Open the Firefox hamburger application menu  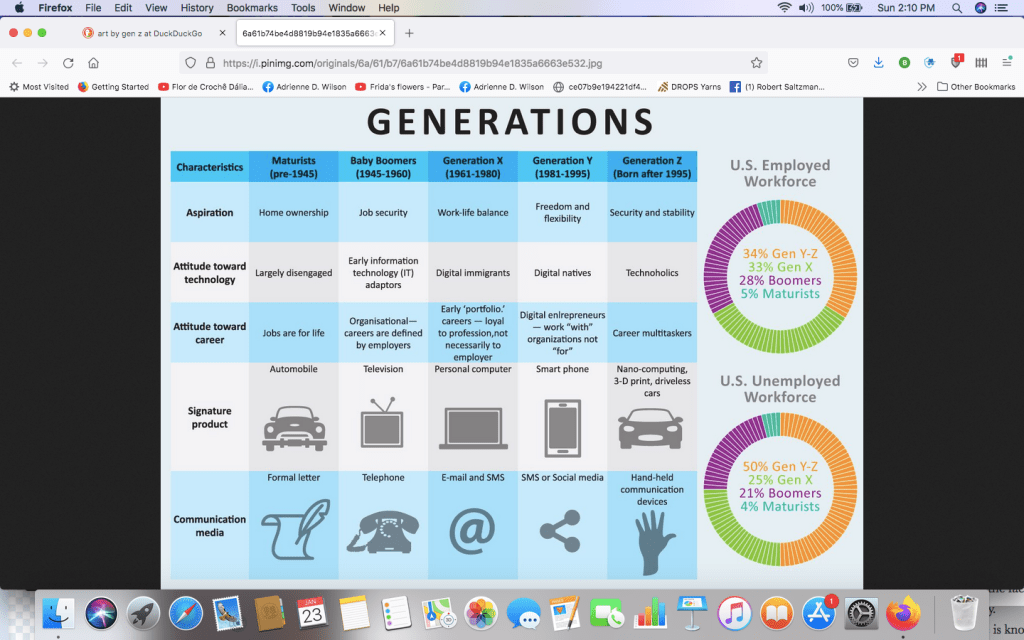coord(1006,62)
